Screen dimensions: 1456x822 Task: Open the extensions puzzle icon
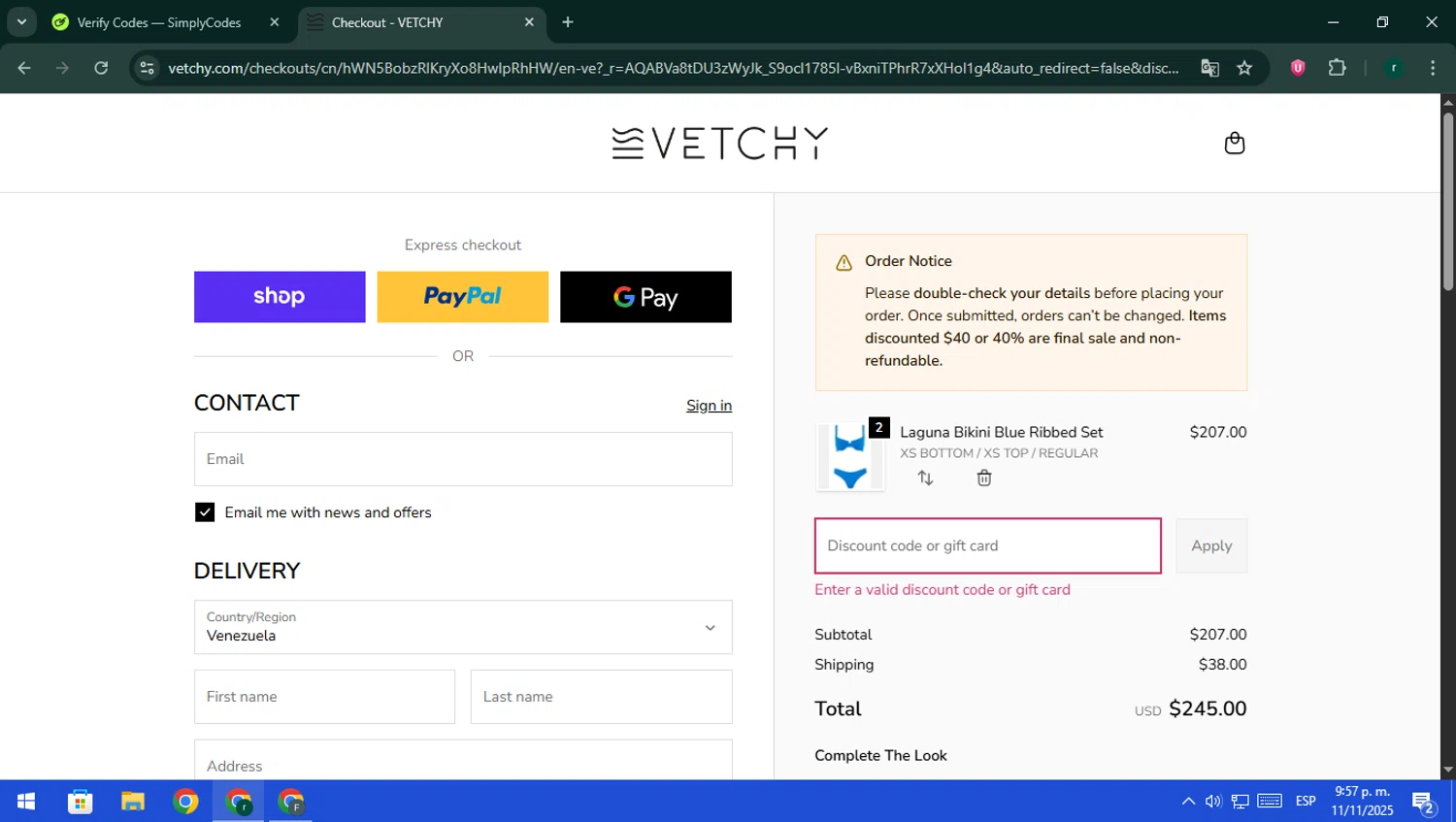(x=1337, y=68)
